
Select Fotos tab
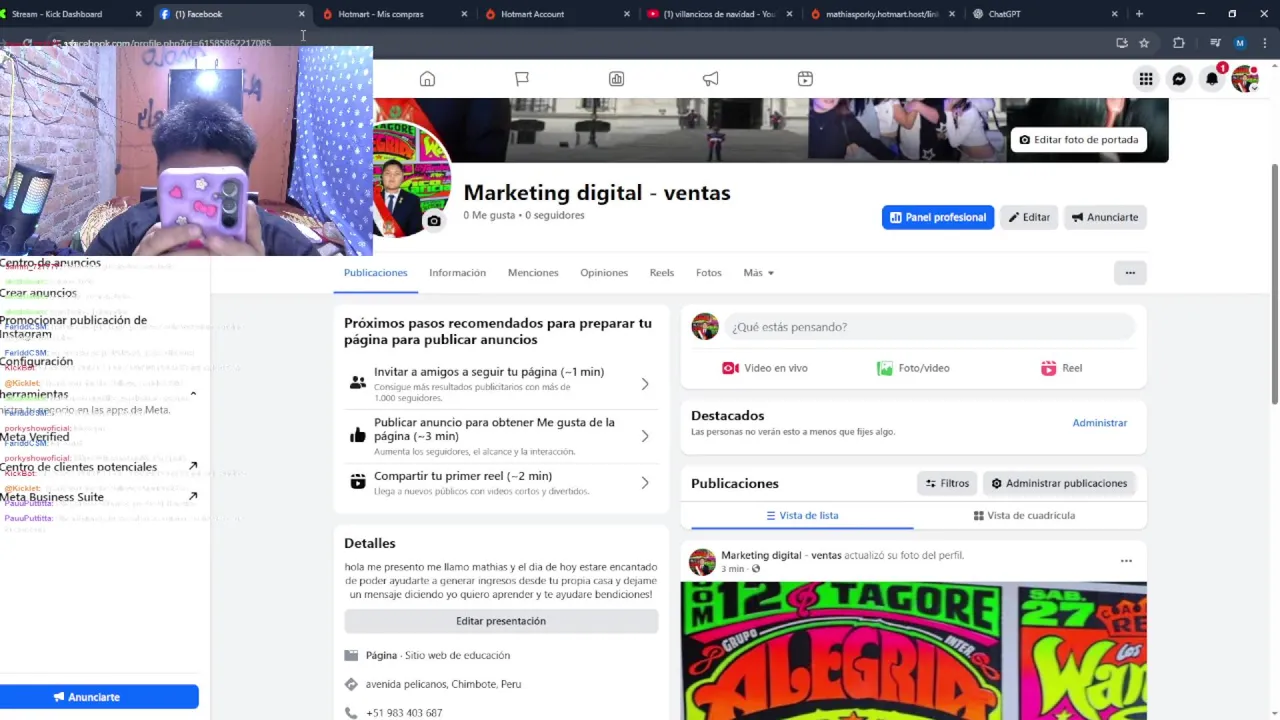[x=709, y=273]
